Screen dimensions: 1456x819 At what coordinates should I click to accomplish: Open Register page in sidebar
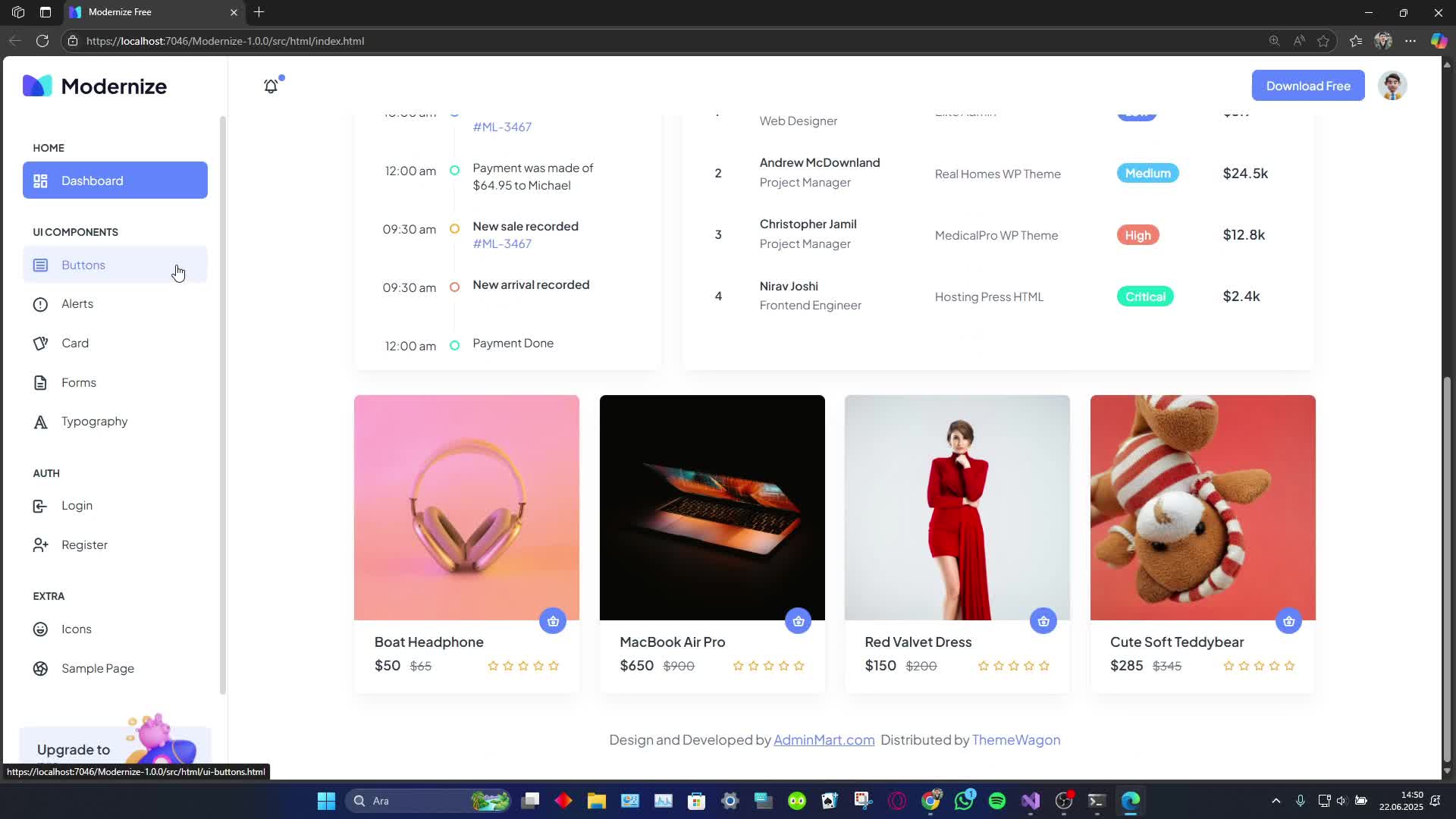[x=115, y=545]
